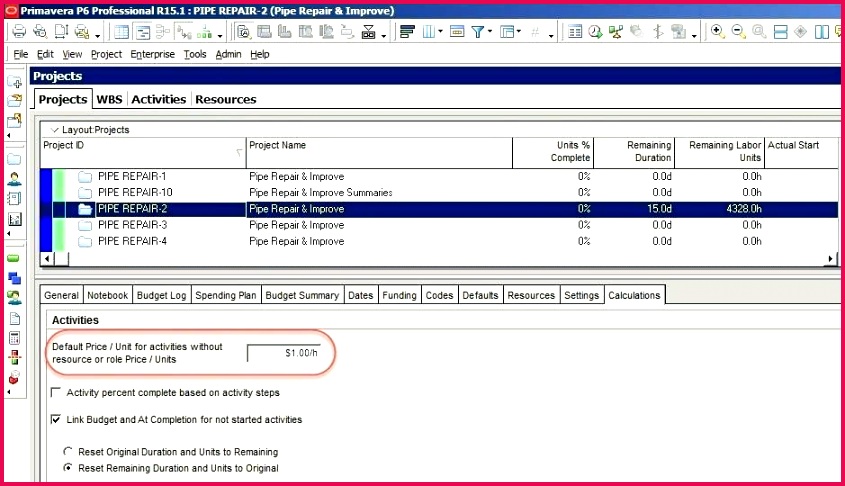
Task: Click the Activity Details table icon
Action: tap(575, 32)
